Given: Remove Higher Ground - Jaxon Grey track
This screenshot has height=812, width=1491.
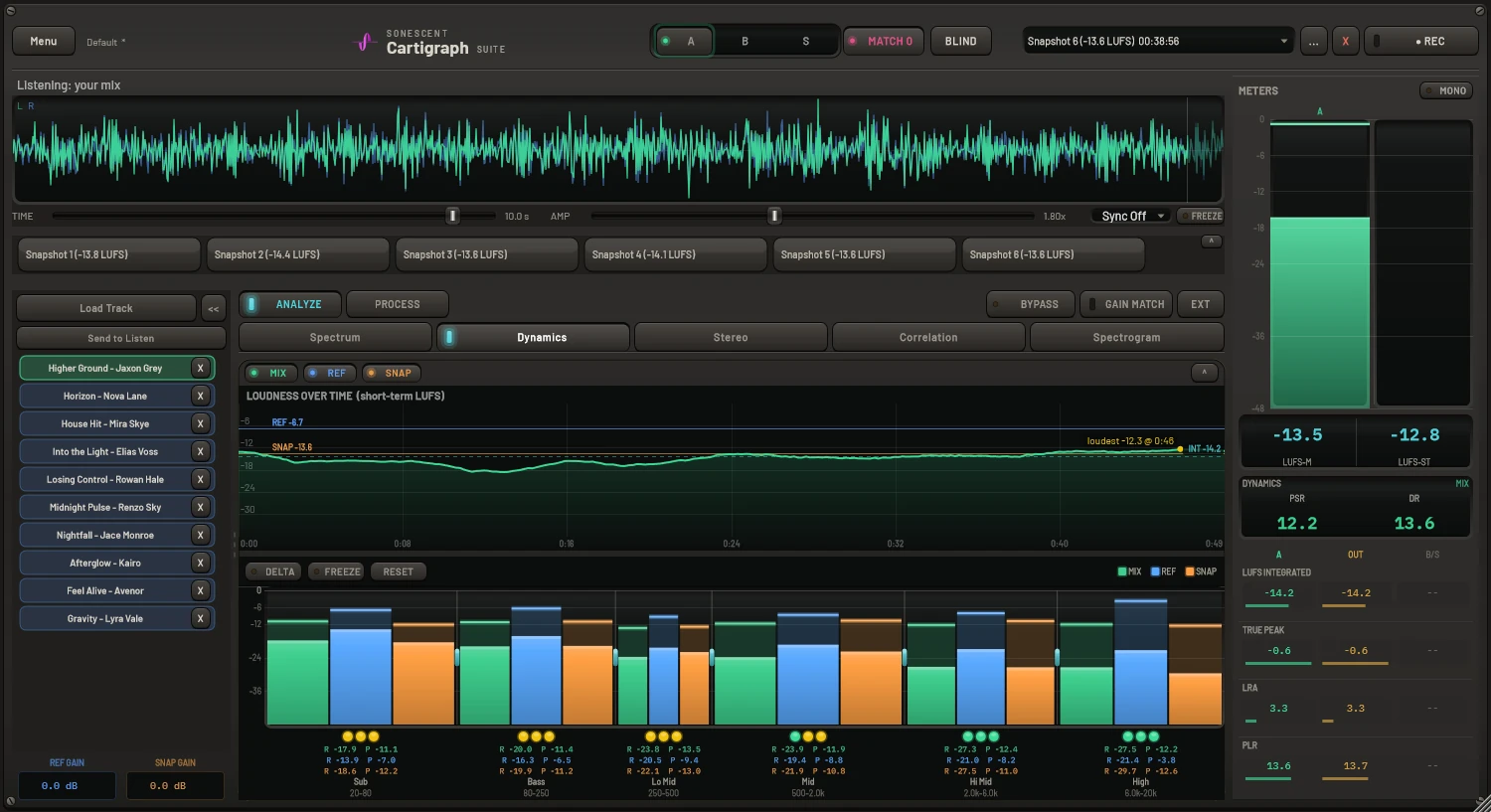Looking at the screenshot, I should 200,368.
